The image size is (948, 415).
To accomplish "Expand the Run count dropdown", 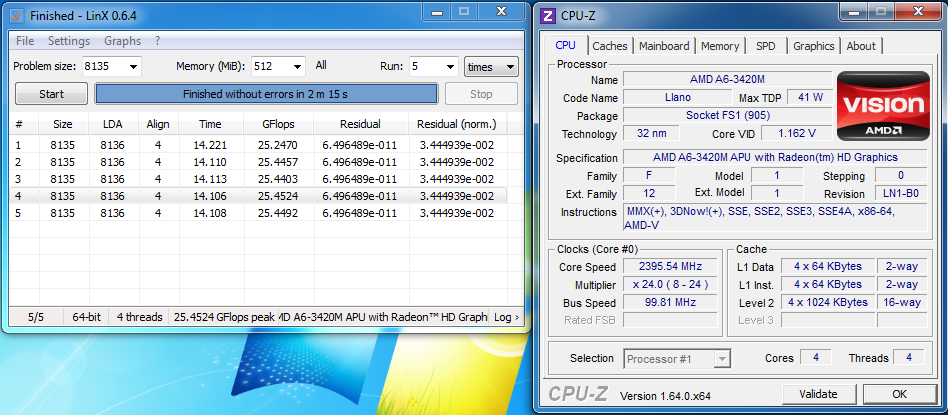I will [x=450, y=67].
